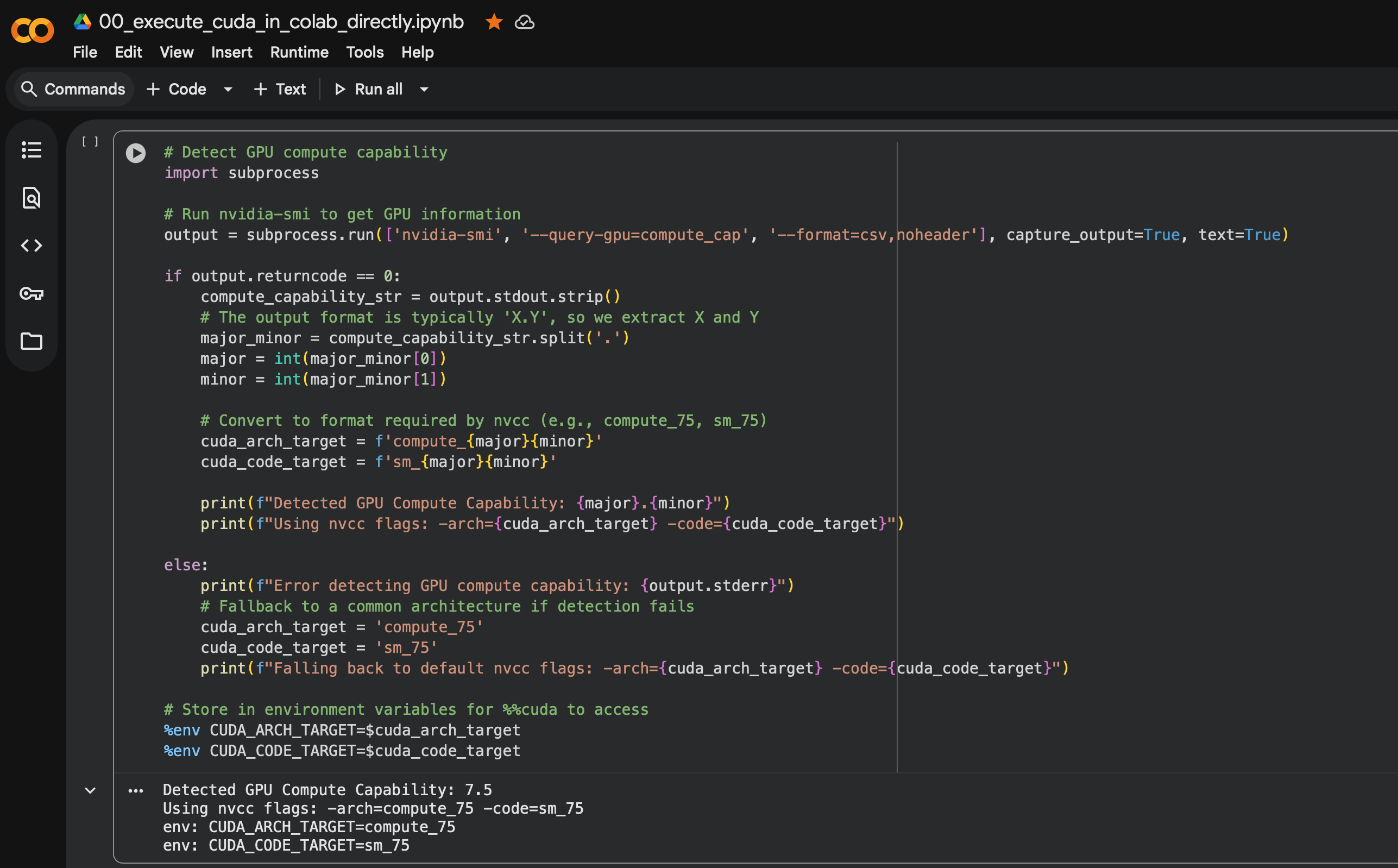Click the notebook title to rename
Viewport: 1398px width, 868px height.
[x=281, y=22]
